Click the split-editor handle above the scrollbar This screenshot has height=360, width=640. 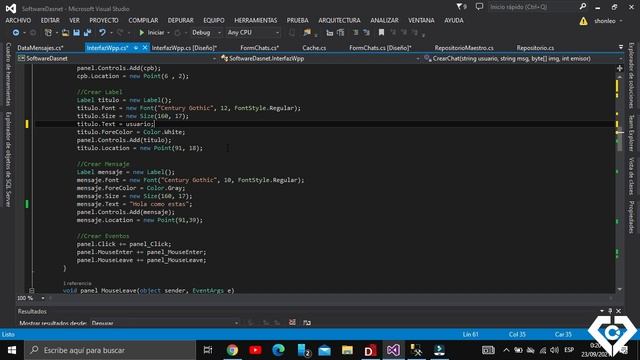click(x=620, y=68)
